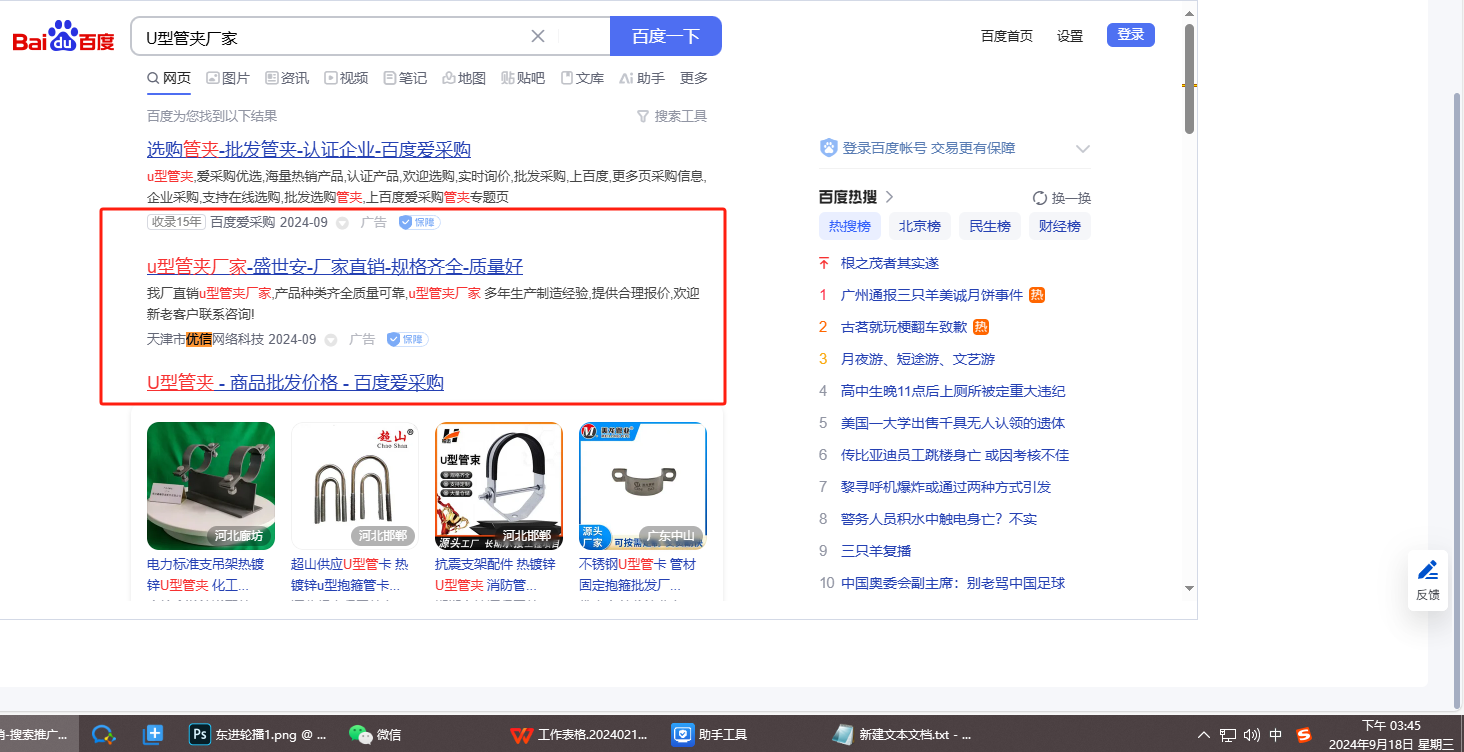Open 微信 from the taskbar
The height and width of the screenshot is (752, 1464).
pyautogui.click(x=375, y=735)
